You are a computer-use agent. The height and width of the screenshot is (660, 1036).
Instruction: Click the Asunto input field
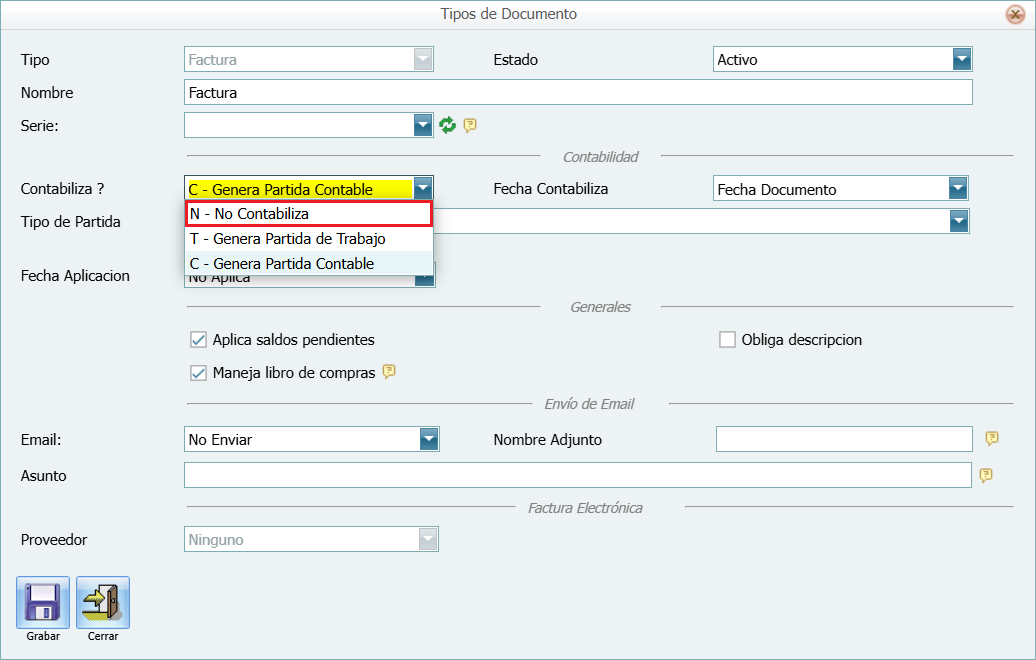(578, 475)
